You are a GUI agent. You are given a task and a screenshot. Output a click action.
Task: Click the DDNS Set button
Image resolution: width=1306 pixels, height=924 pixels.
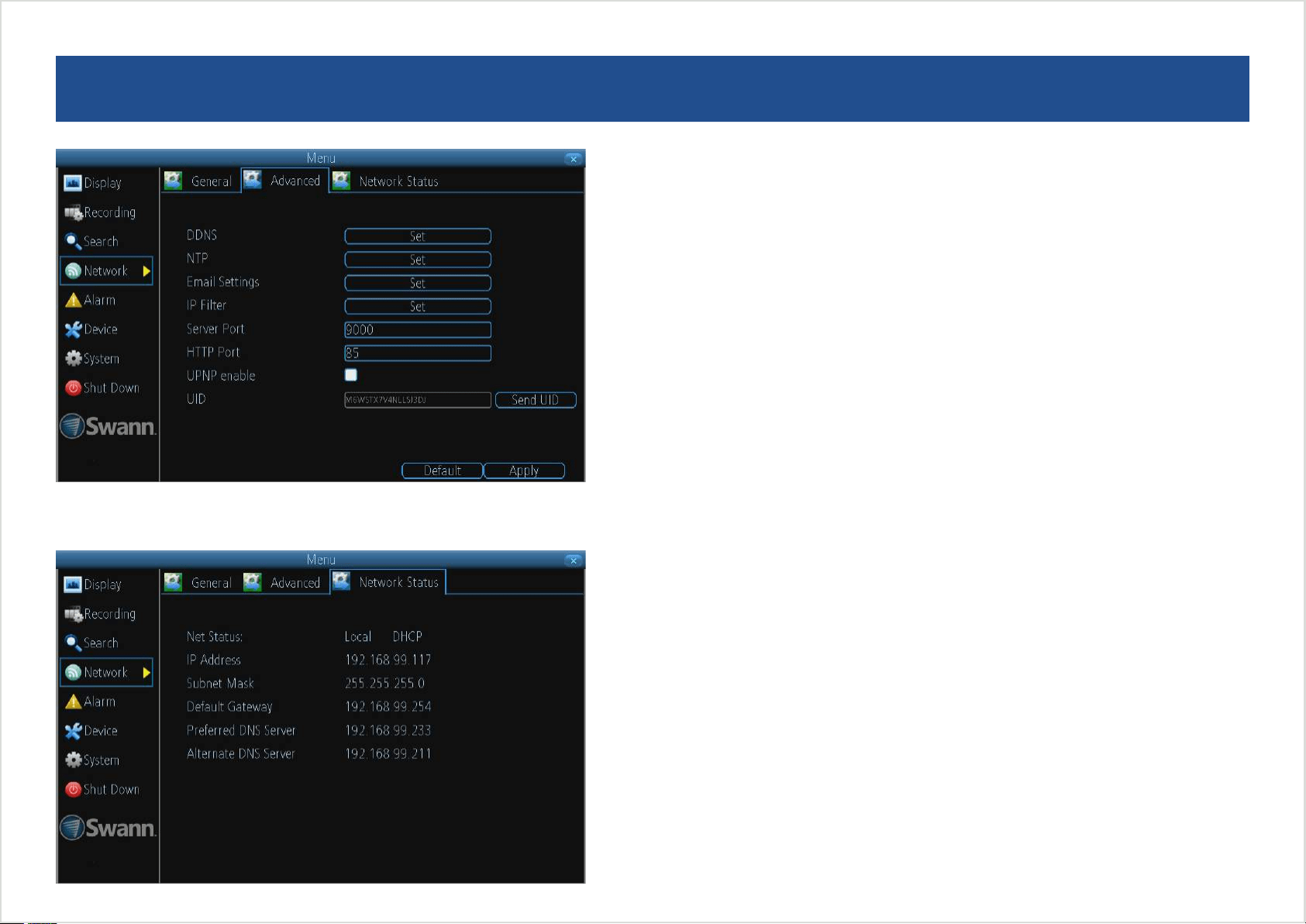coord(418,236)
